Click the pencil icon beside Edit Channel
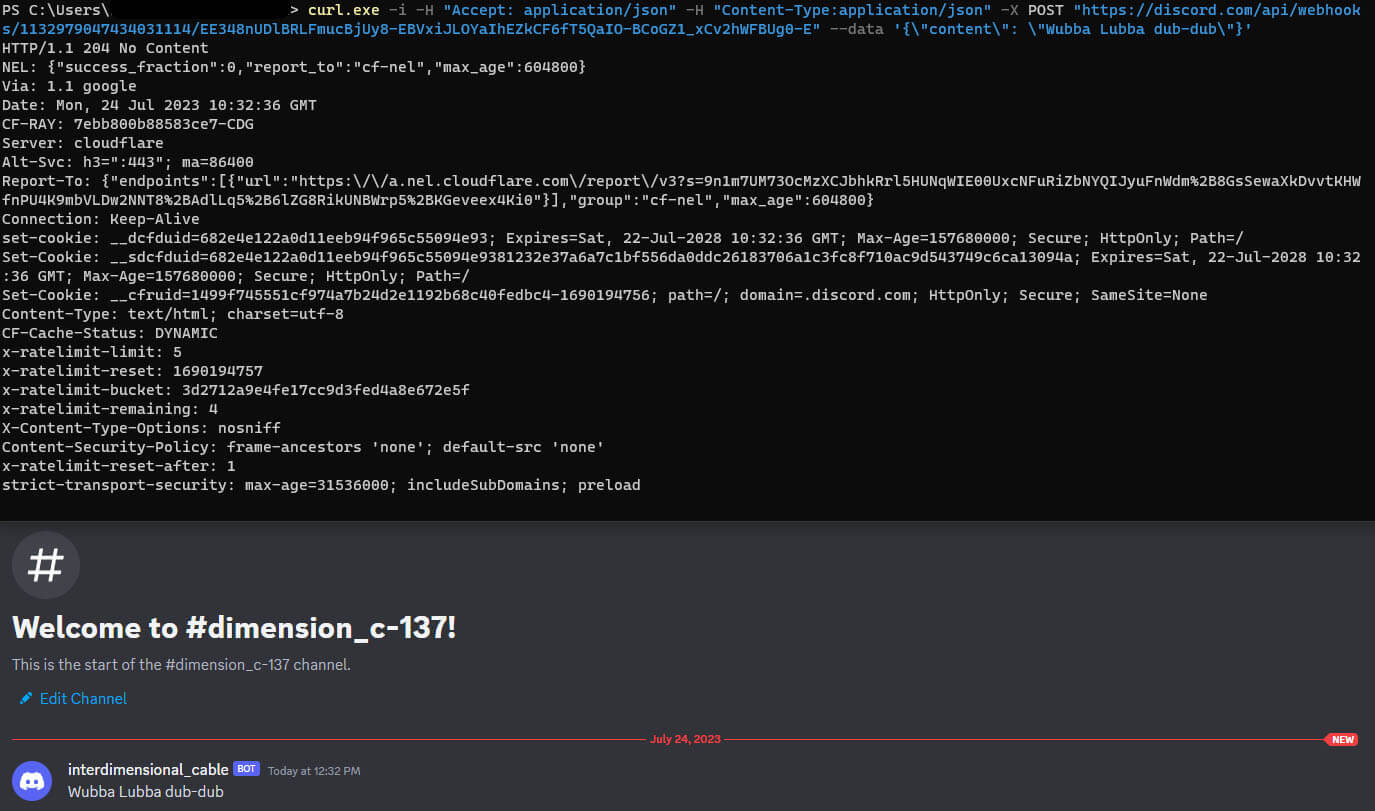Image resolution: width=1375 pixels, height=811 pixels. tap(26, 698)
